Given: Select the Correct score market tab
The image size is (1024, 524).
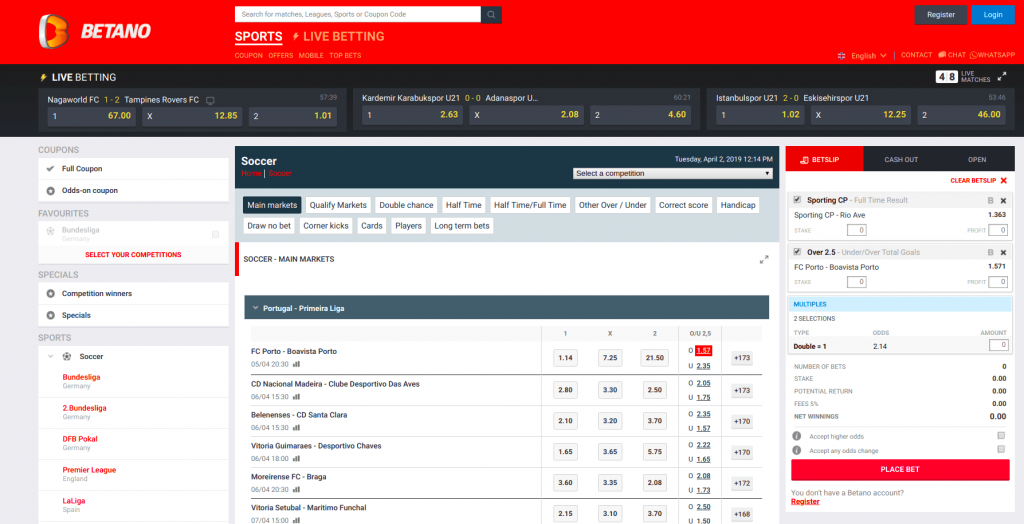Looking at the screenshot, I should pos(683,205).
